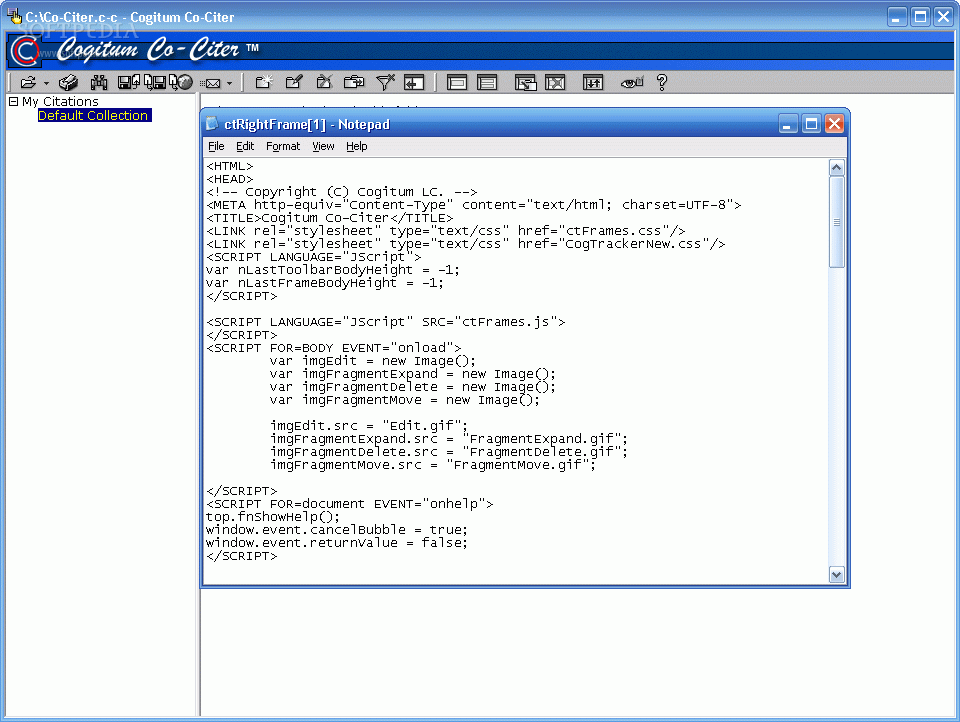The image size is (960, 722).
Task: Open the dropdown arrow beside Open folder
Action: [47, 83]
